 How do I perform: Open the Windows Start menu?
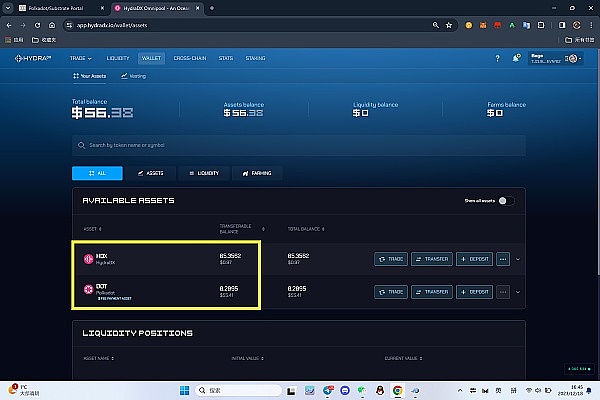click(183, 389)
